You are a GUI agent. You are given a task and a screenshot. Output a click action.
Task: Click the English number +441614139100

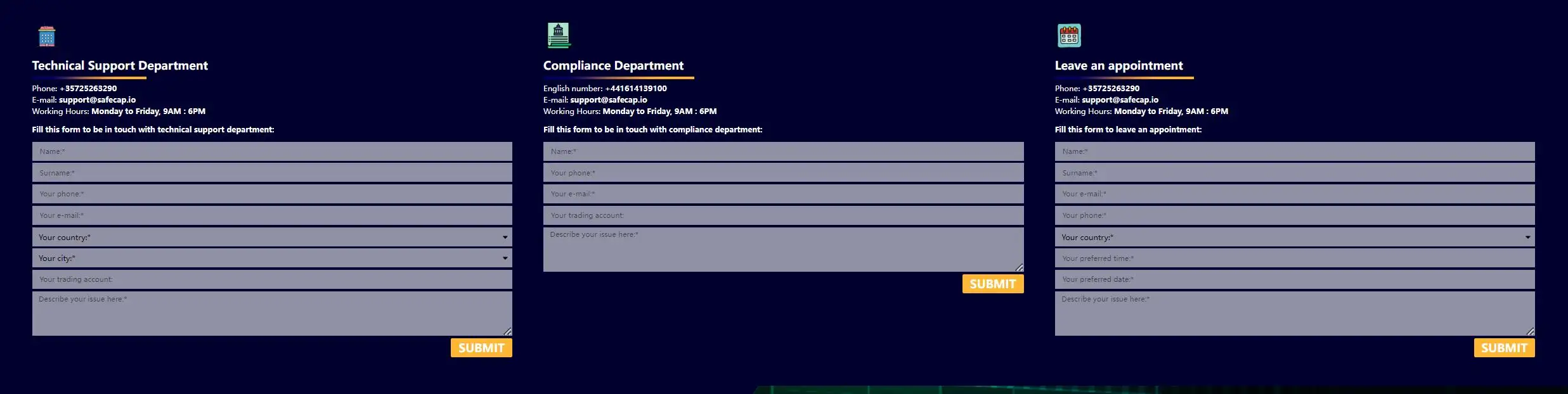(x=636, y=88)
